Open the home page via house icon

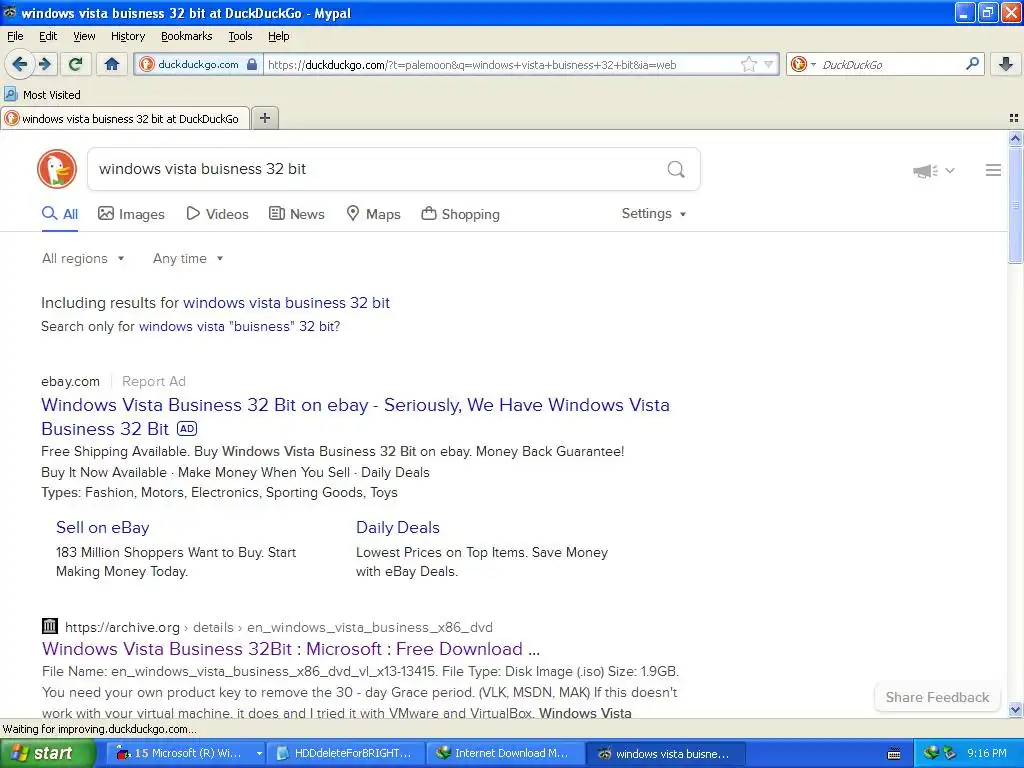(112, 64)
